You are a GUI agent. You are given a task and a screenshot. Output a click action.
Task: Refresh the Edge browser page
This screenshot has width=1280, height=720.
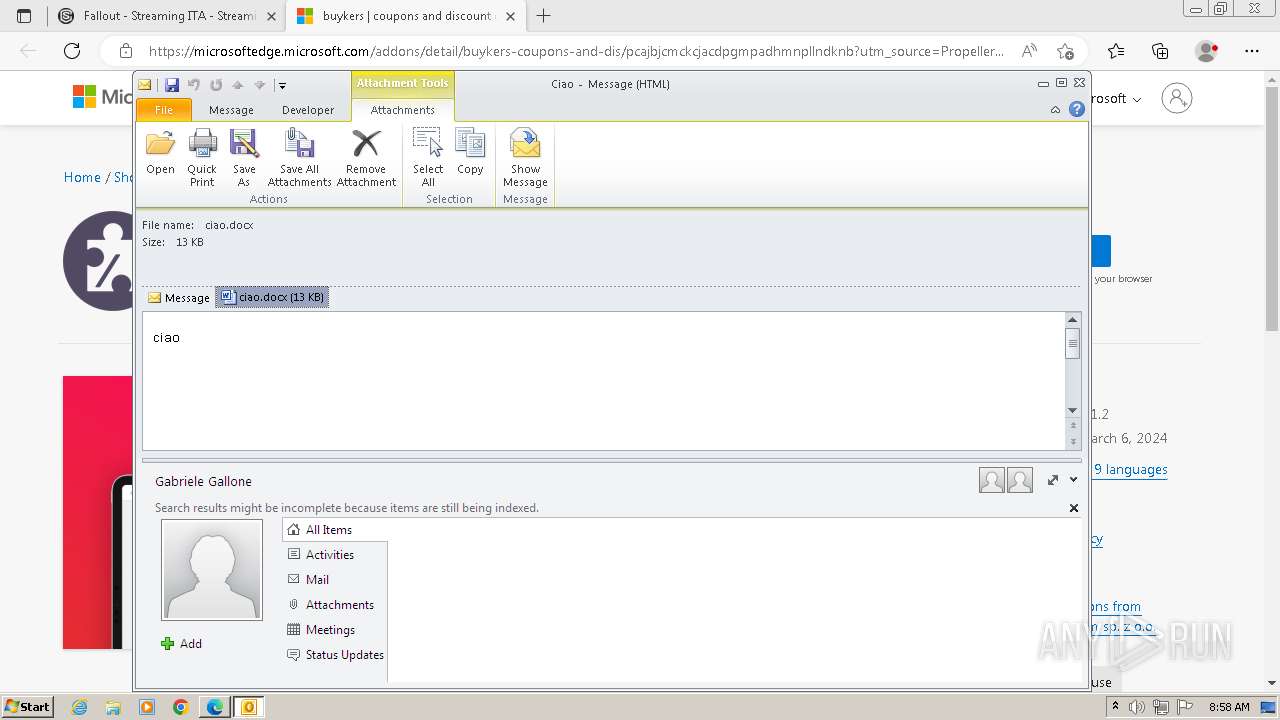[72, 51]
